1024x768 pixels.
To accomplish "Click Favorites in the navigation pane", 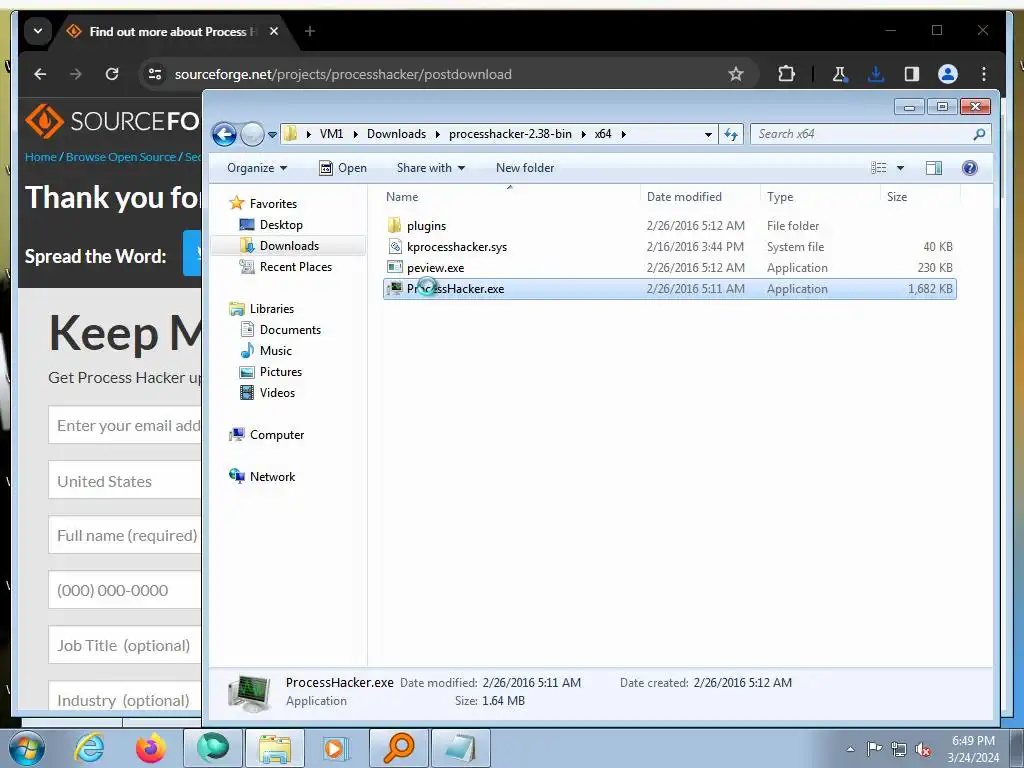I will pyautogui.click(x=273, y=204).
